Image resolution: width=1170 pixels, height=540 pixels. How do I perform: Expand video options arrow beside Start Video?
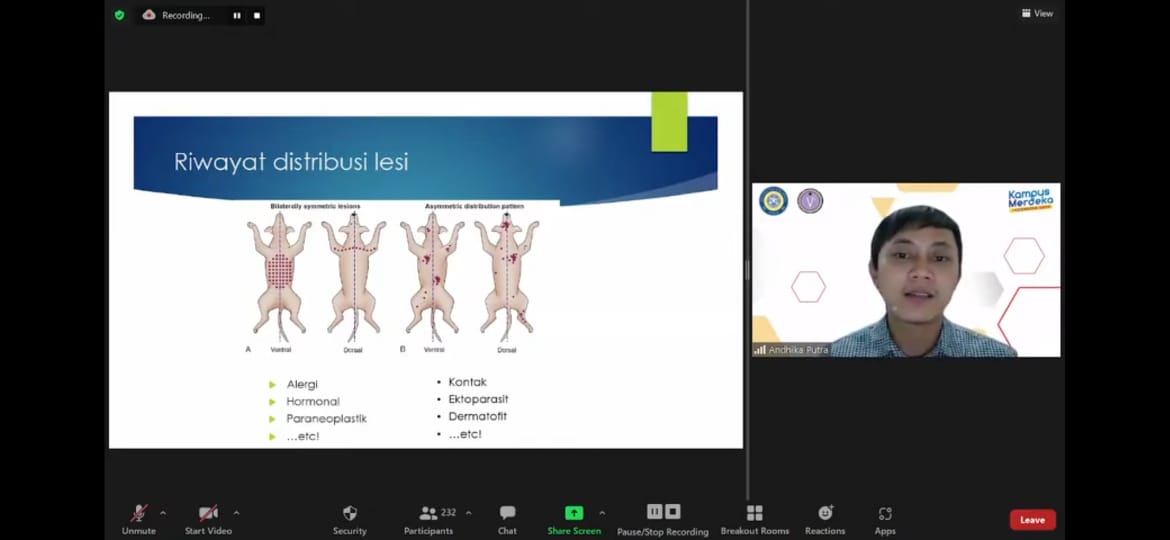pos(236,512)
